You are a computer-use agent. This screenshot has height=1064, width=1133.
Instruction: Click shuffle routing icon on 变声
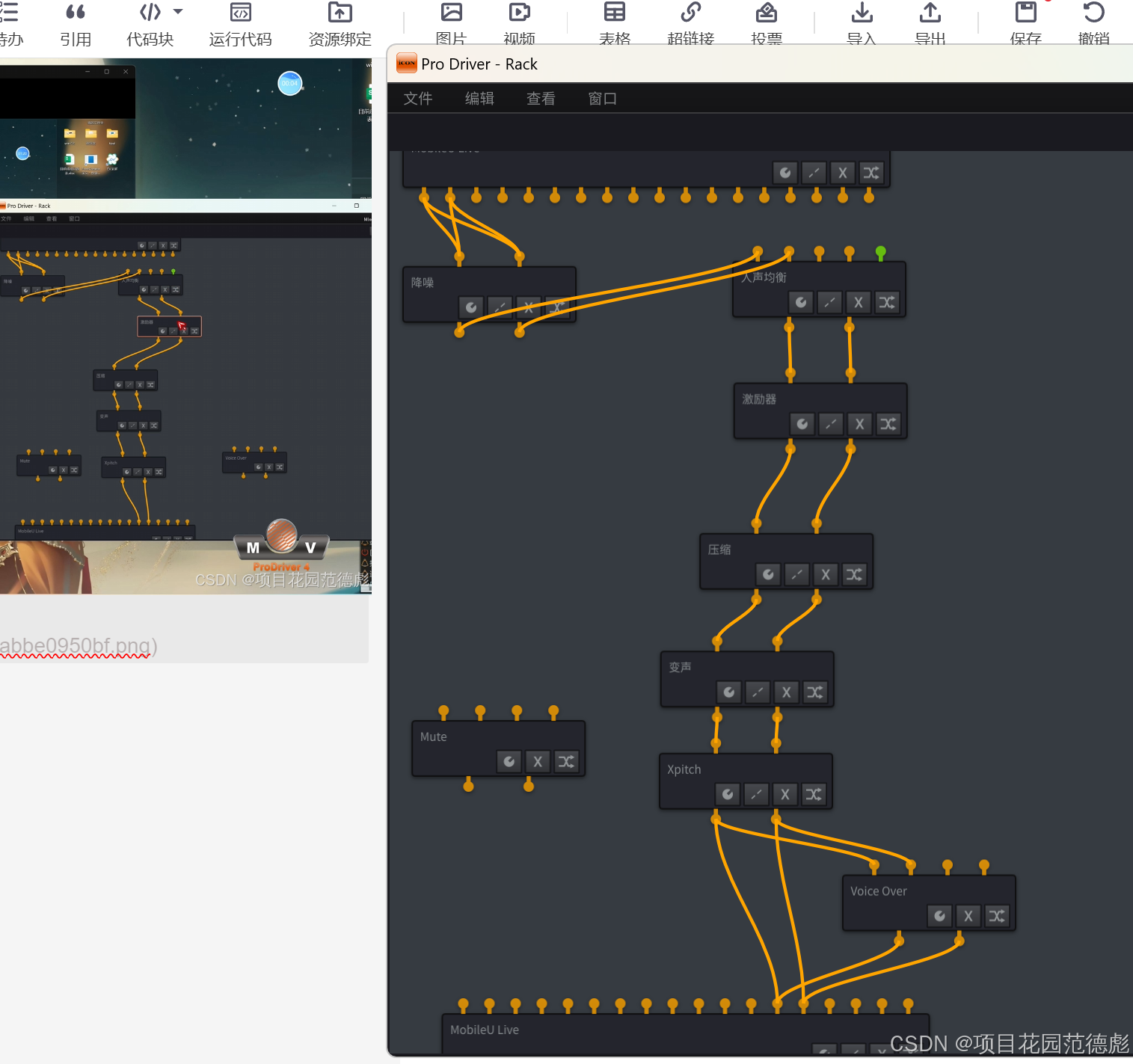[815, 692]
